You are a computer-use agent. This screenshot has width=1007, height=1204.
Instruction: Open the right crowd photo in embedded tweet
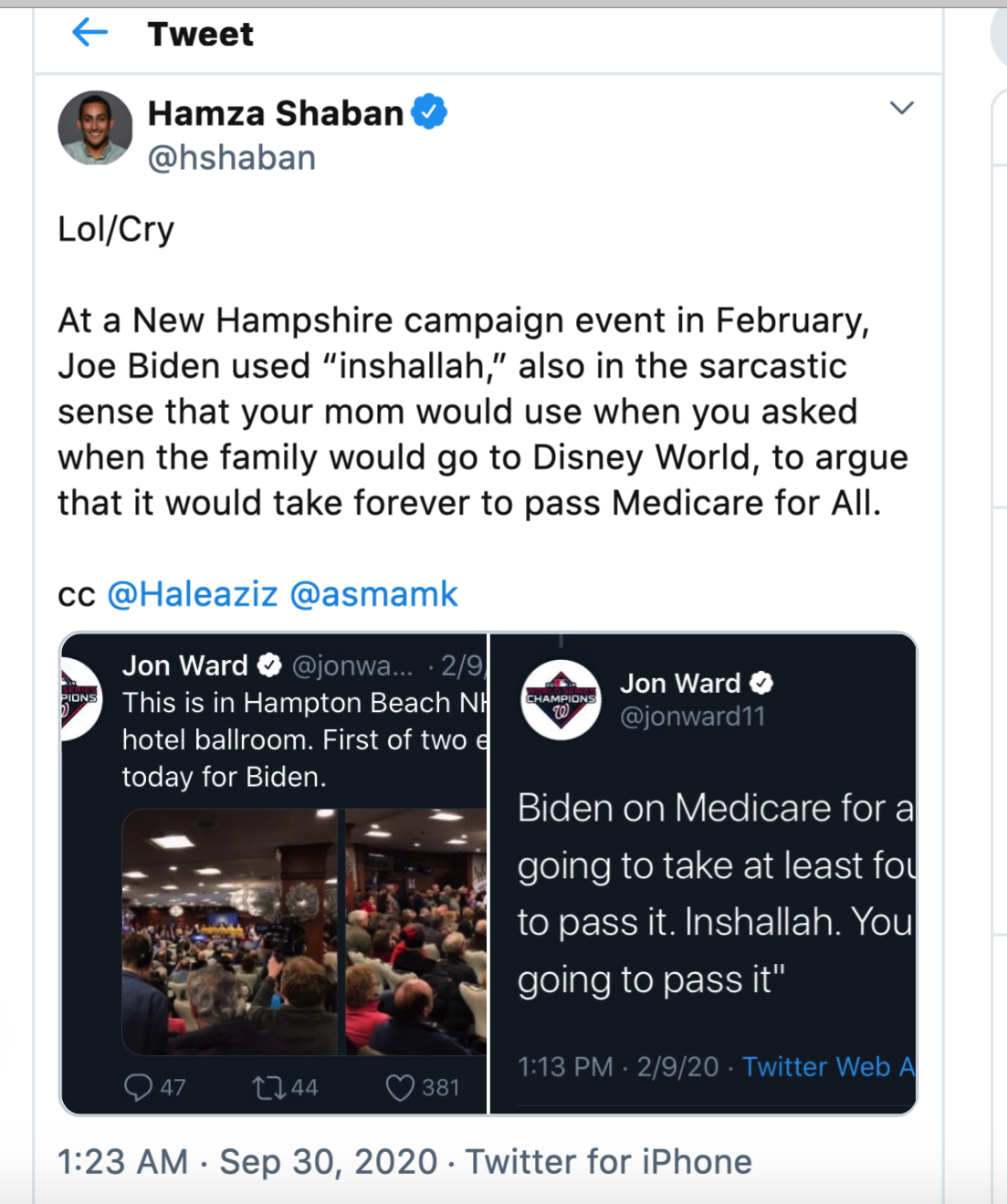pos(416,931)
